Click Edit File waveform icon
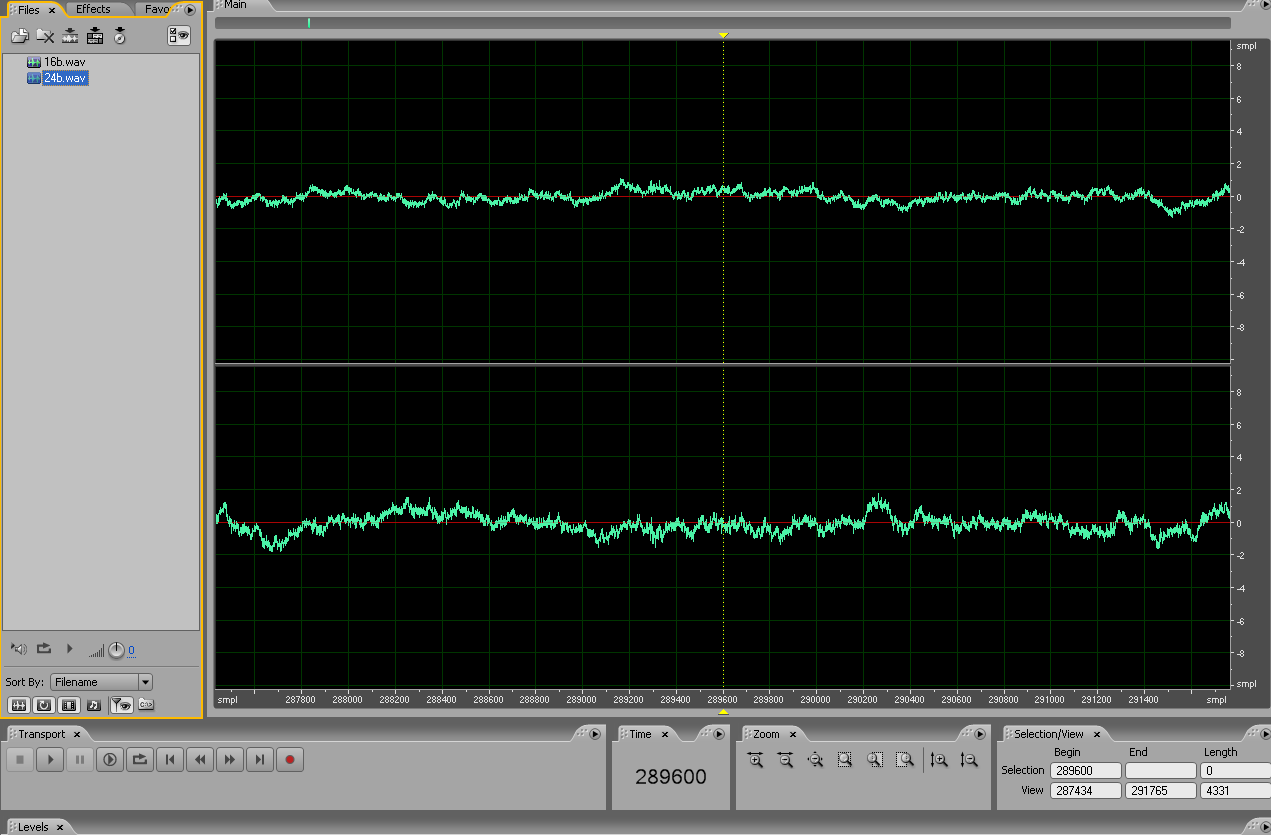Viewport: 1271px width, 835px height. click(x=70, y=36)
